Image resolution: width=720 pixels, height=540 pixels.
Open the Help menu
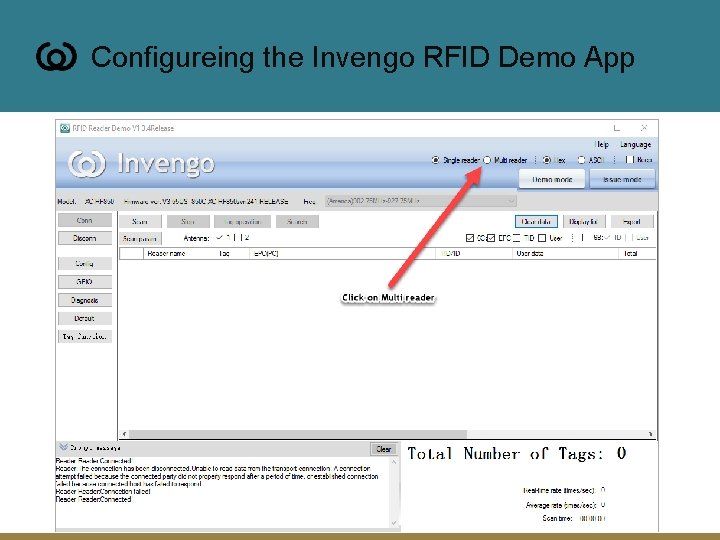602,144
